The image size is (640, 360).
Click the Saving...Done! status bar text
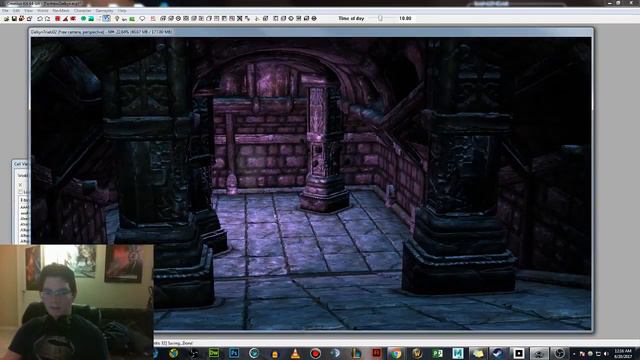[180, 343]
